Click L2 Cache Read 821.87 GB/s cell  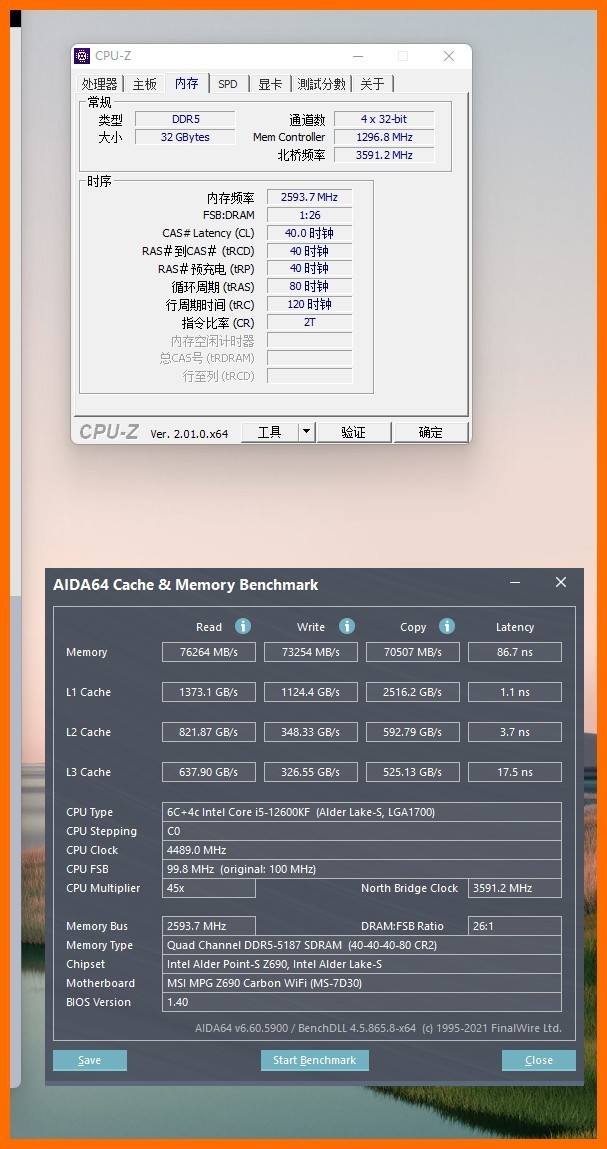pyautogui.click(x=209, y=731)
